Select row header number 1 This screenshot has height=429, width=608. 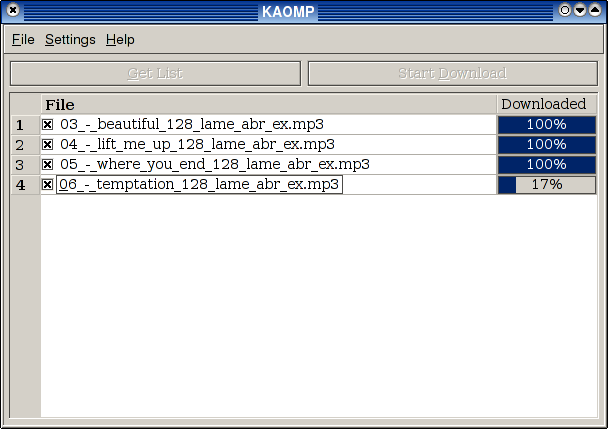click(x=26, y=125)
